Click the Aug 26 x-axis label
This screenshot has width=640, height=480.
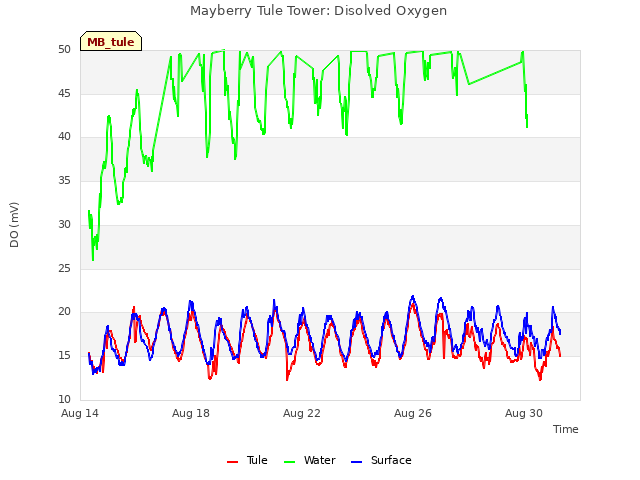click(413, 413)
